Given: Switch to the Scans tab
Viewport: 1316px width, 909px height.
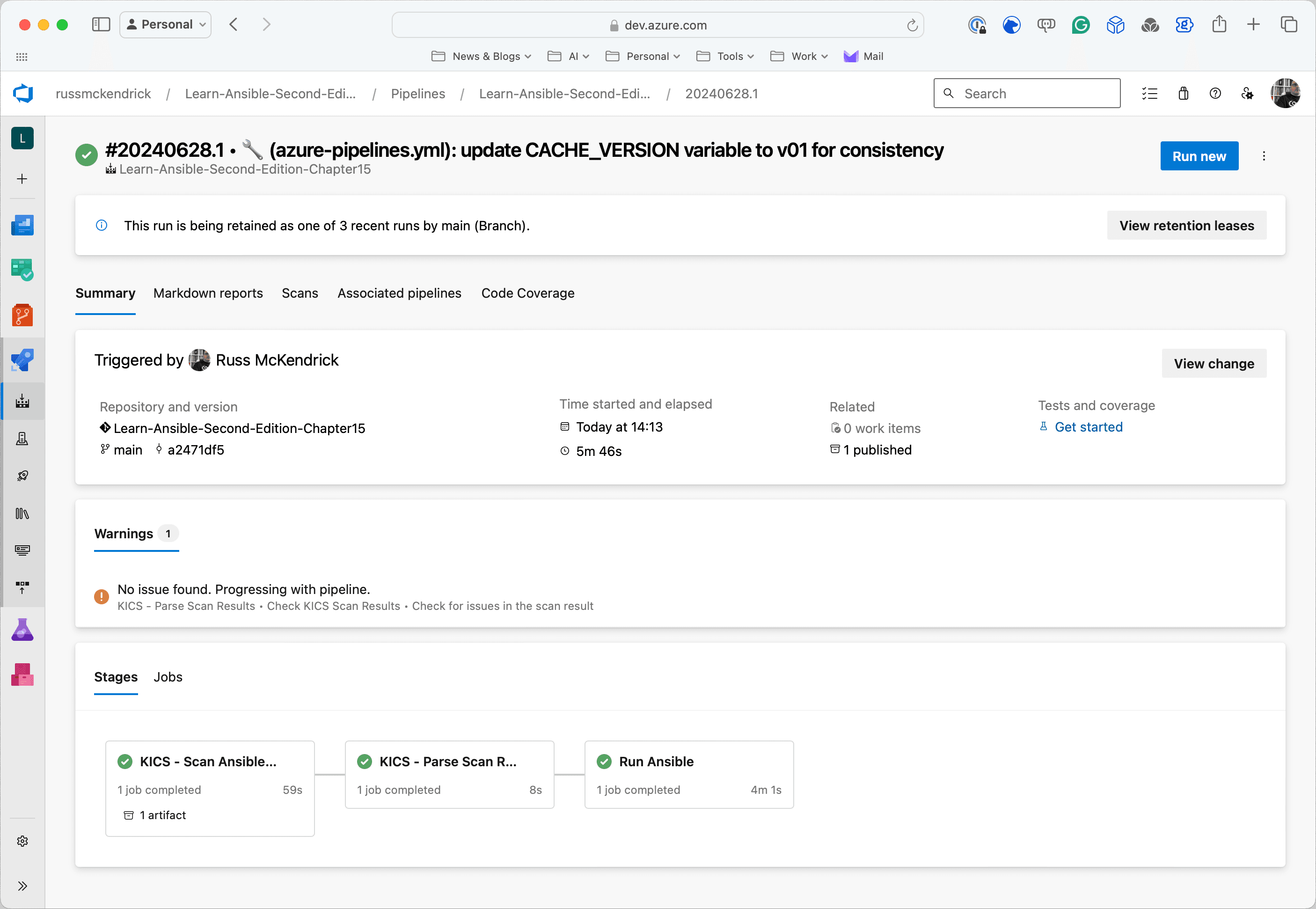Looking at the screenshot, I should point(300,293).
